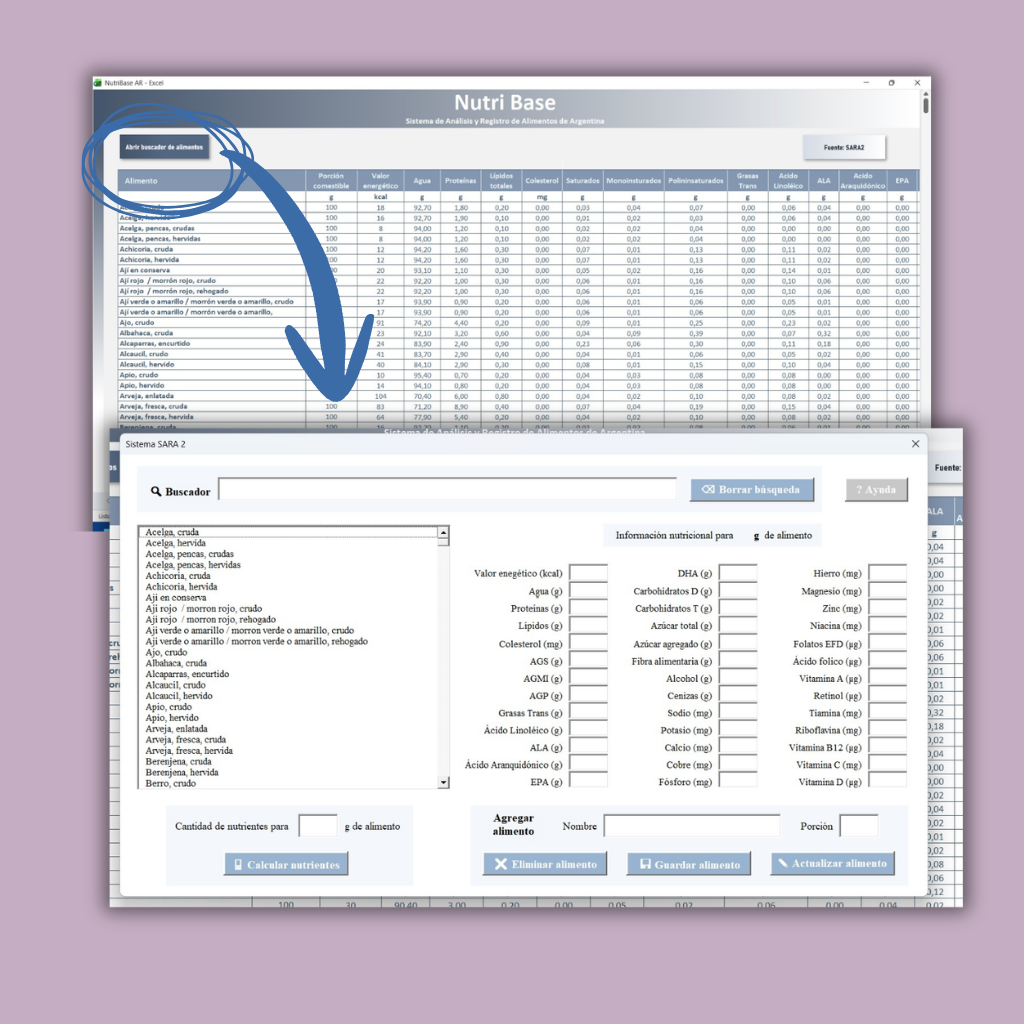The height and width of the screenshot is (1024, 1024).
Task: Click the Valor energético (kcal) field
Action: coord(588,573)
